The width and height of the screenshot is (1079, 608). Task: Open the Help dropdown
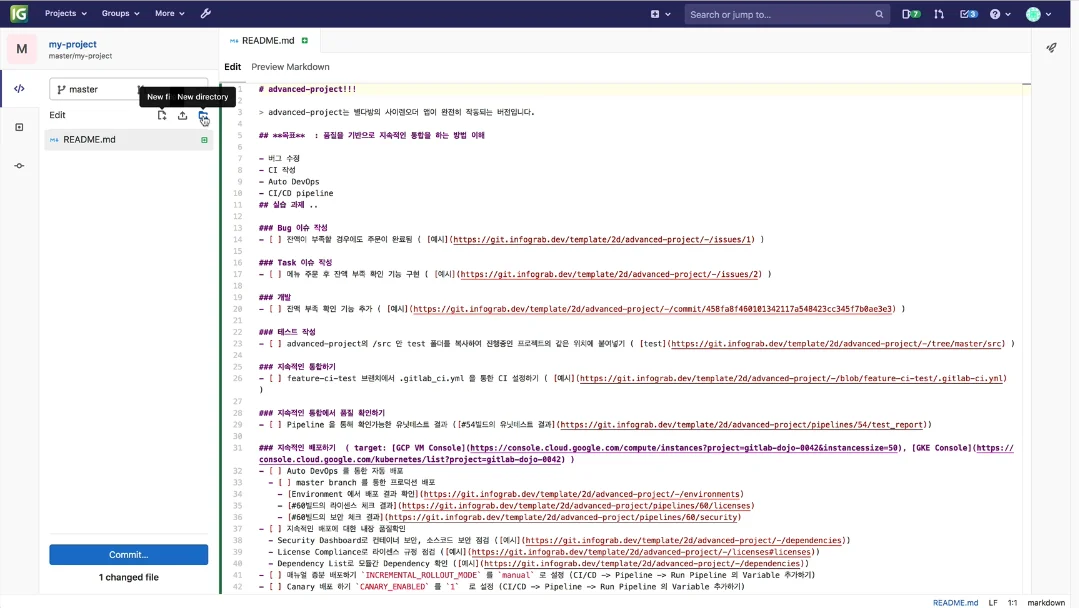[x=1000, y=14]
